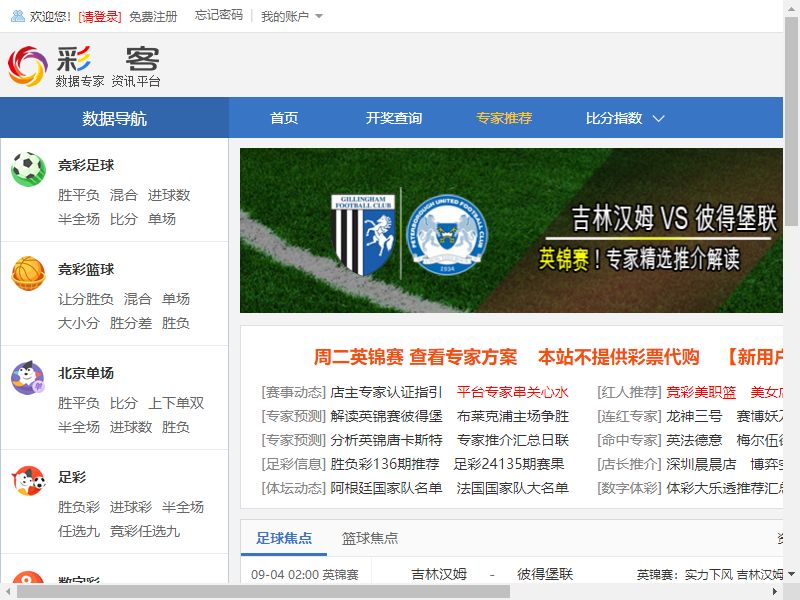The image size is (800, 600).
Task: Select 彼得堡联 in the match row
Action: coord(545,574)
